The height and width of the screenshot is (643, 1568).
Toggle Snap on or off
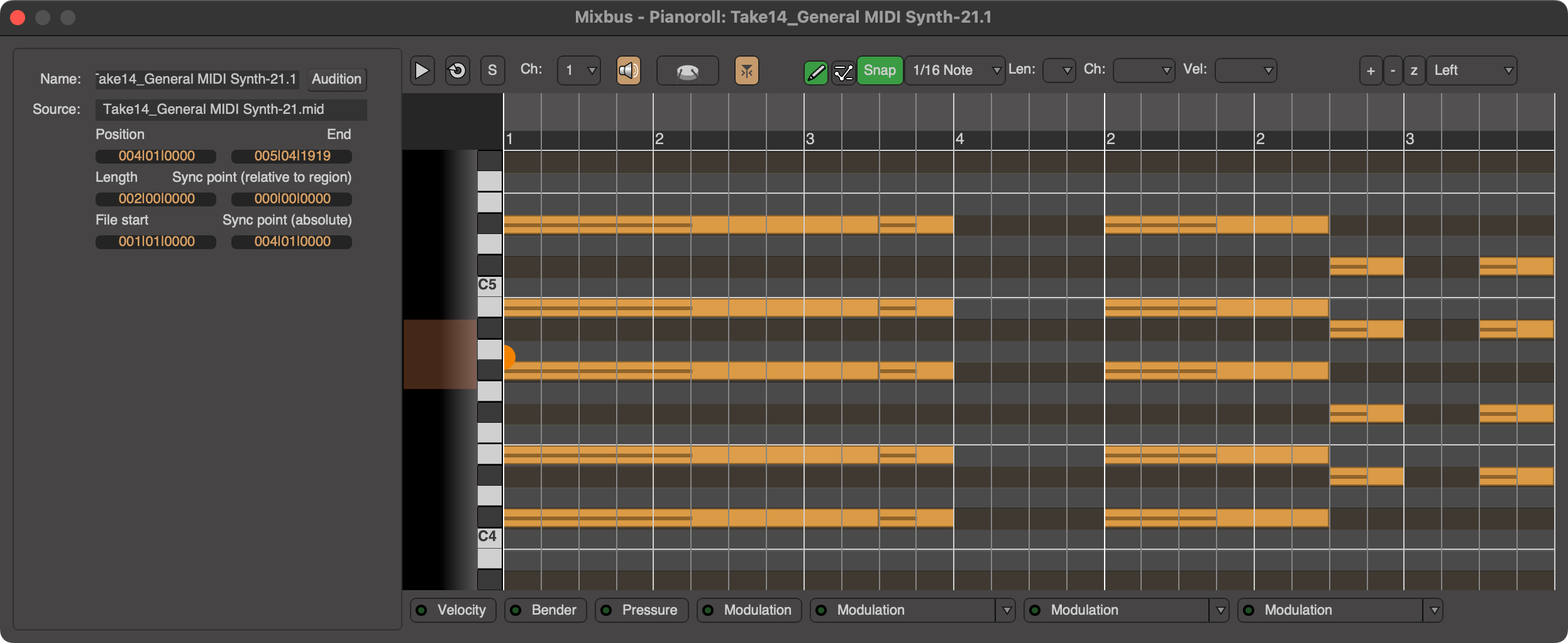[880, 70]
